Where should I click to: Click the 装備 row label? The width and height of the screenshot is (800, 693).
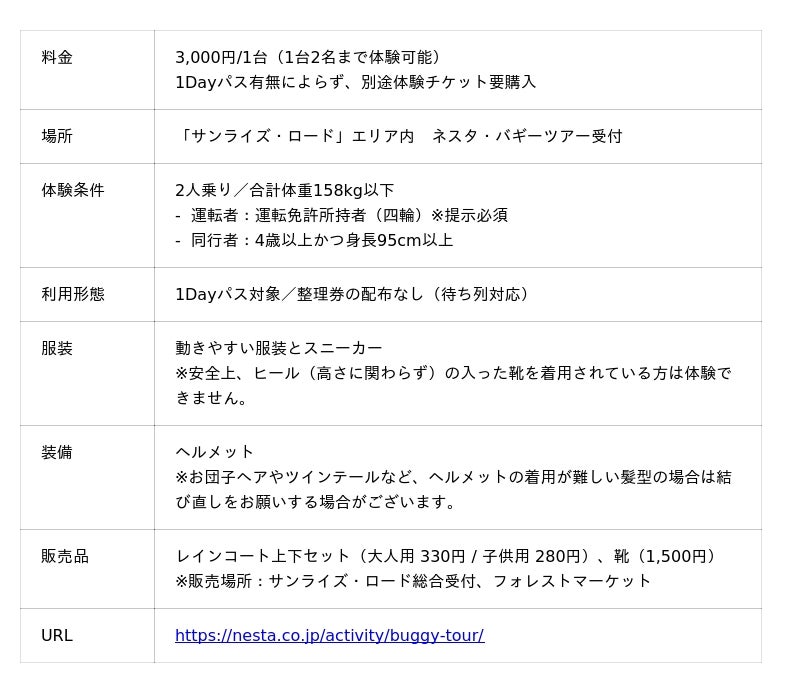coord(57,452)
